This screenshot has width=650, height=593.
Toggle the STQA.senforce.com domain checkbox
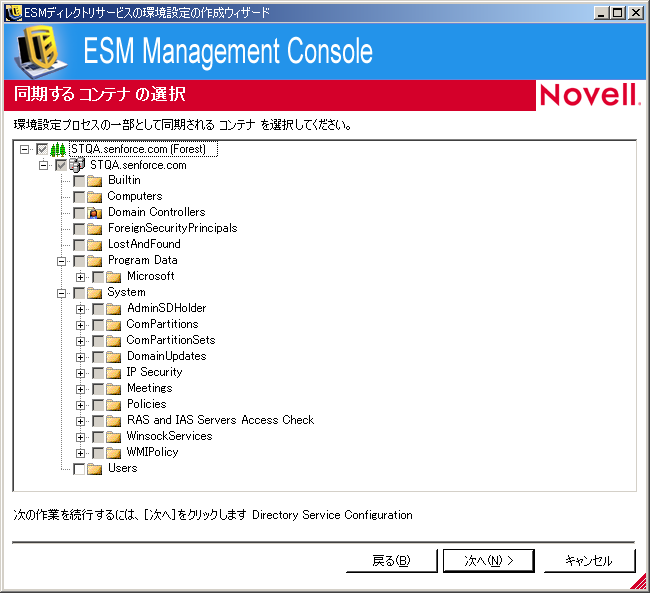[61, 165]
